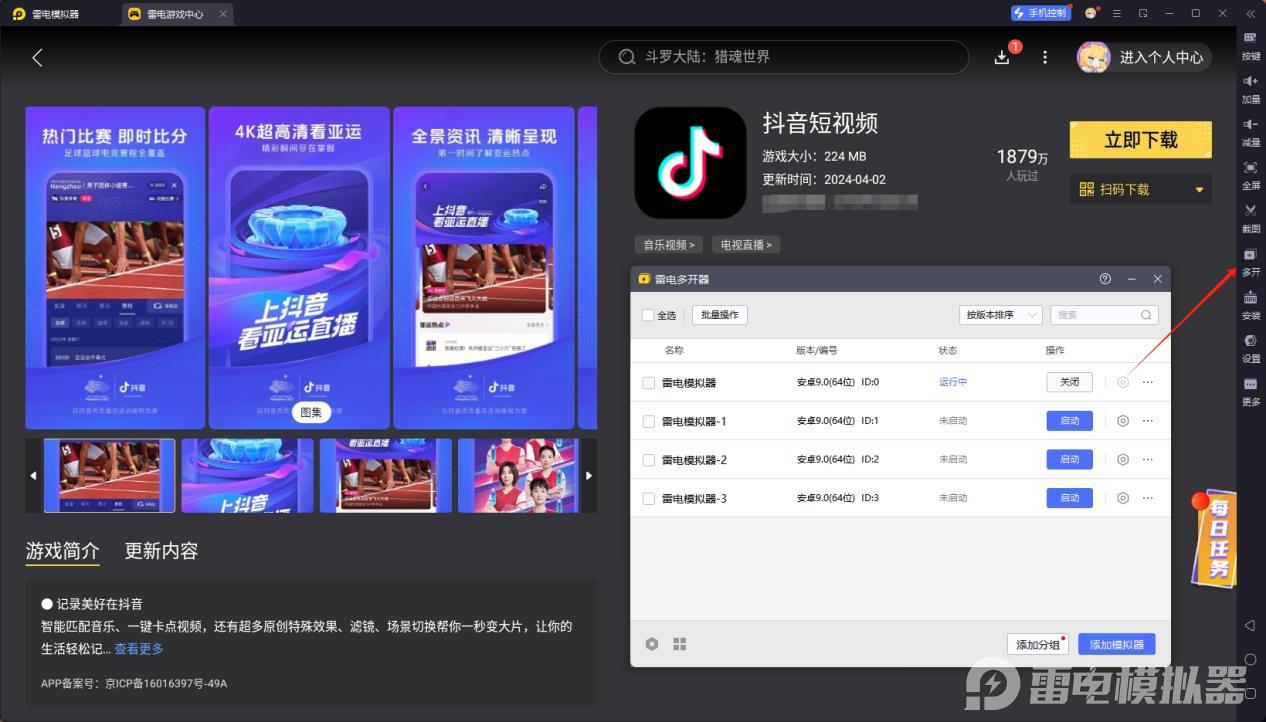This screenshot has height=722, width=1266.
Task: Open the download manager icon with badge
Action: 1003,56
